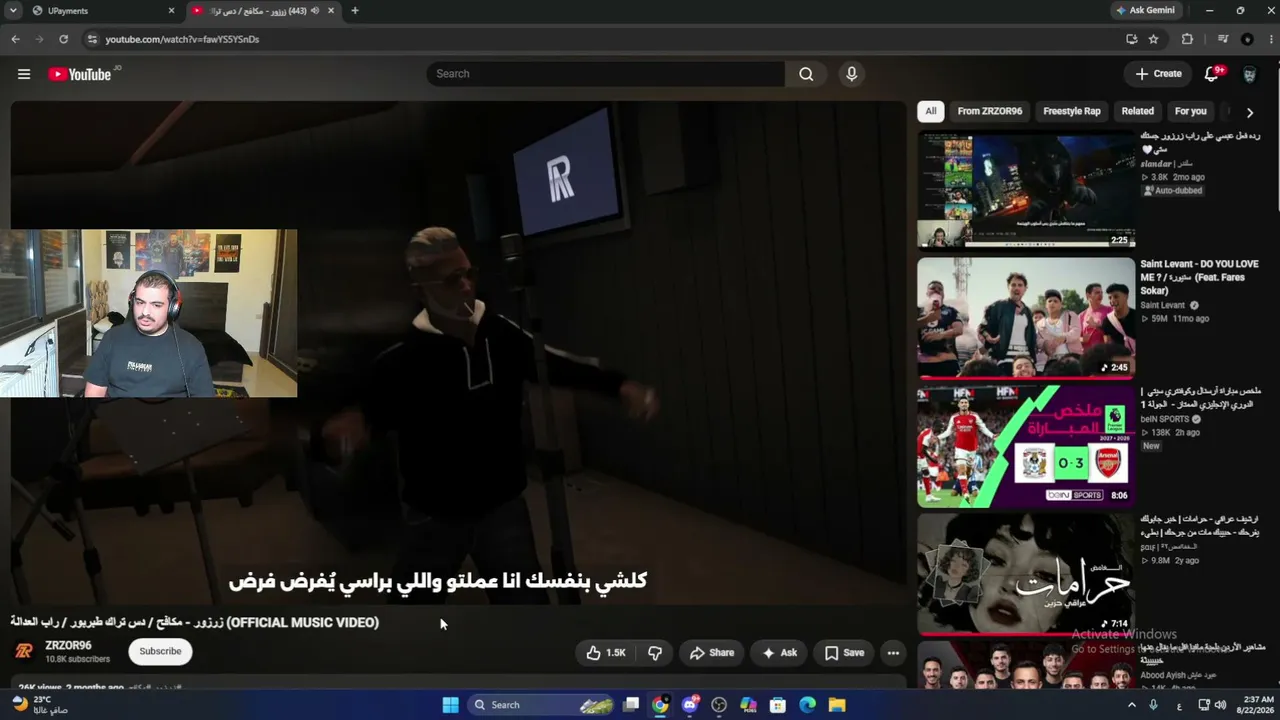Open the ZRZOR96 channel name link
The width and height of the screenshot is (1280, 720).
(x=68, y=645)
